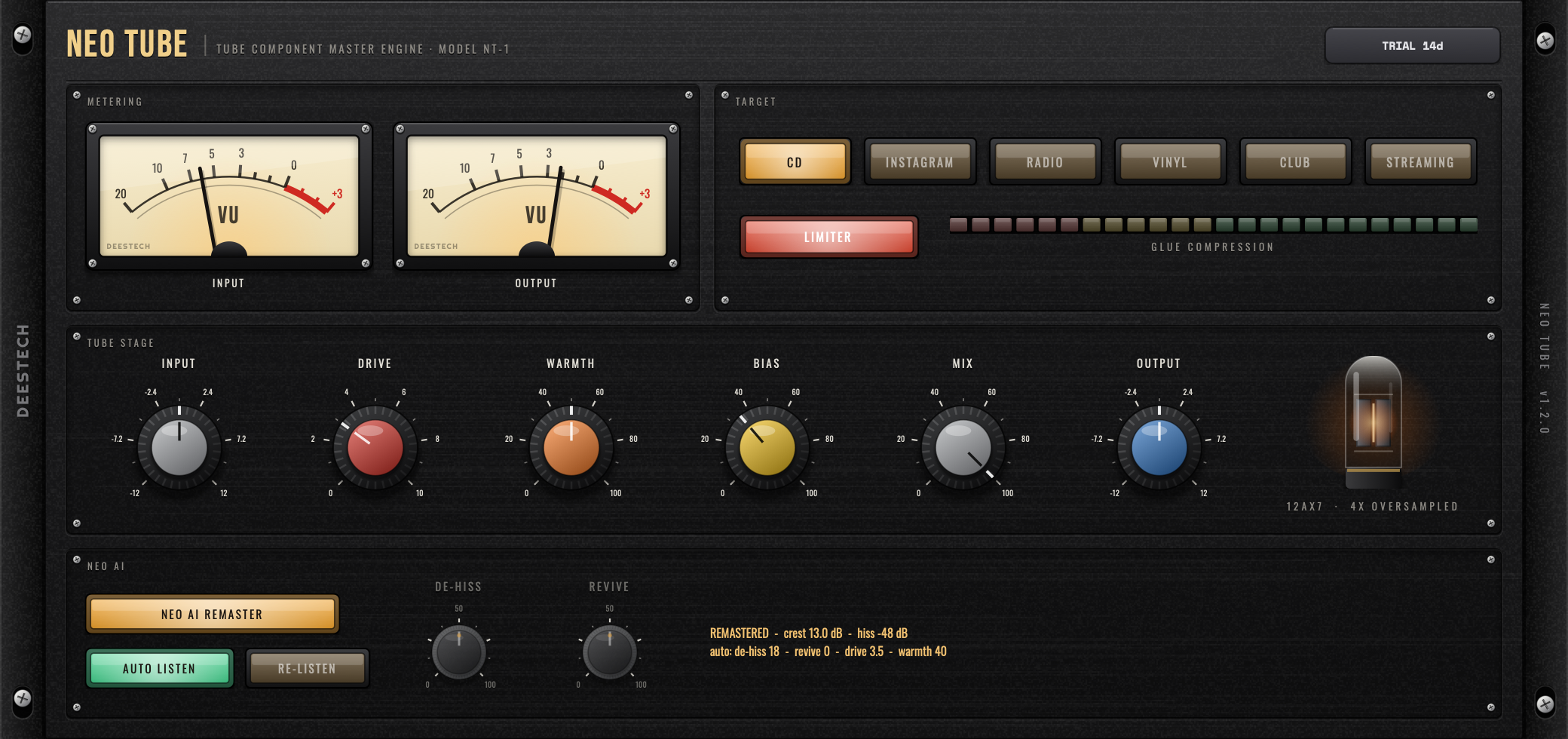Click the Input VU meter
This screenshot has width=1568, height=739.
click(229, 196)
